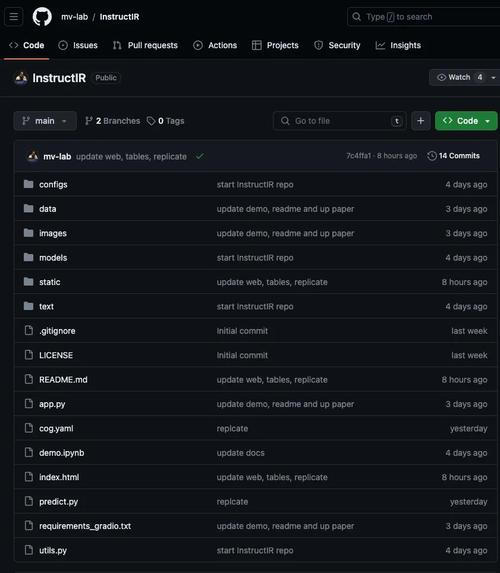
Task: Click the plus add file button
Action: click(x=420, y=121)
